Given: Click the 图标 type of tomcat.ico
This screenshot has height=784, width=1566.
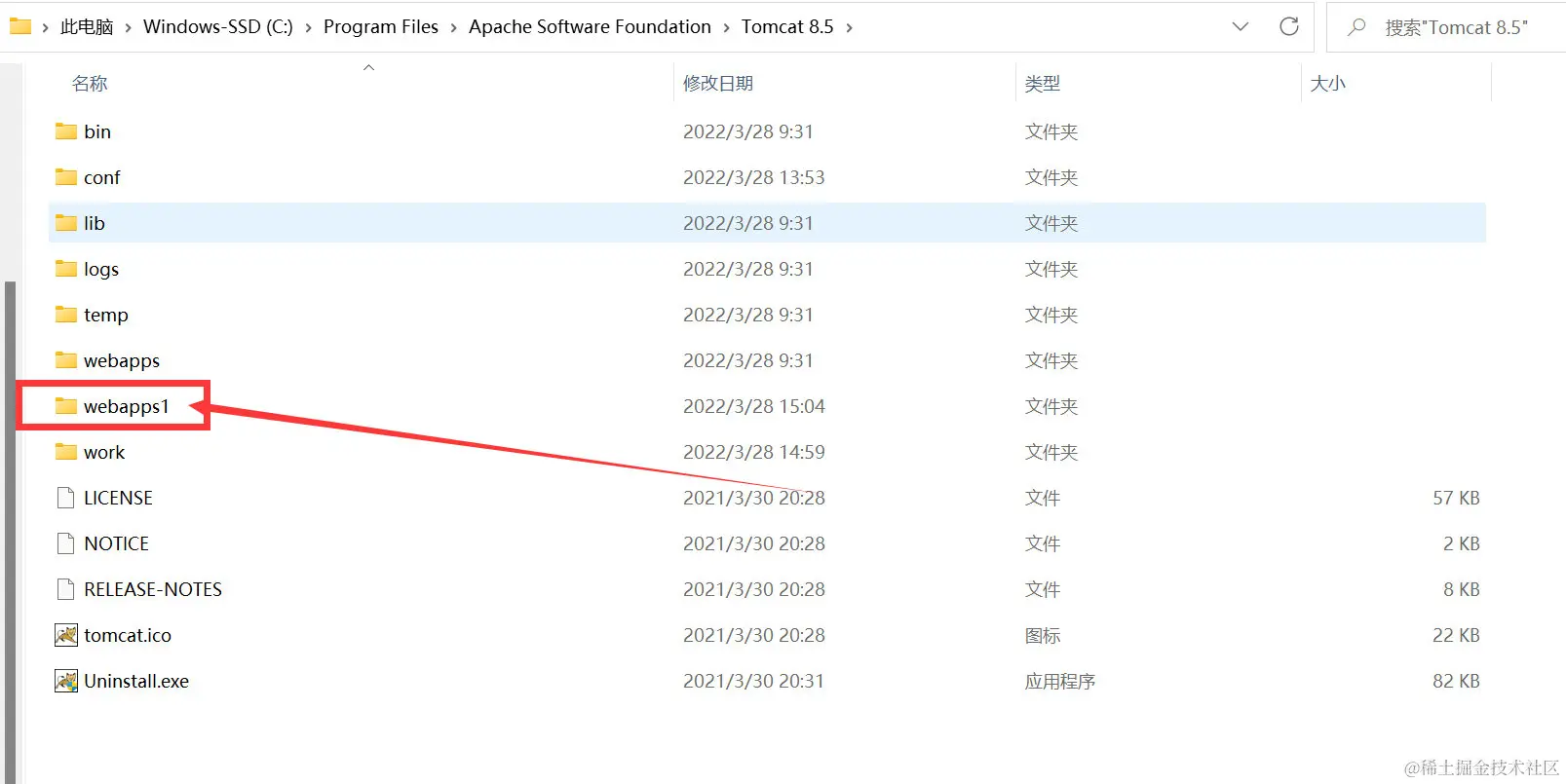Looking at the screenshot, I should point(1043,635).
